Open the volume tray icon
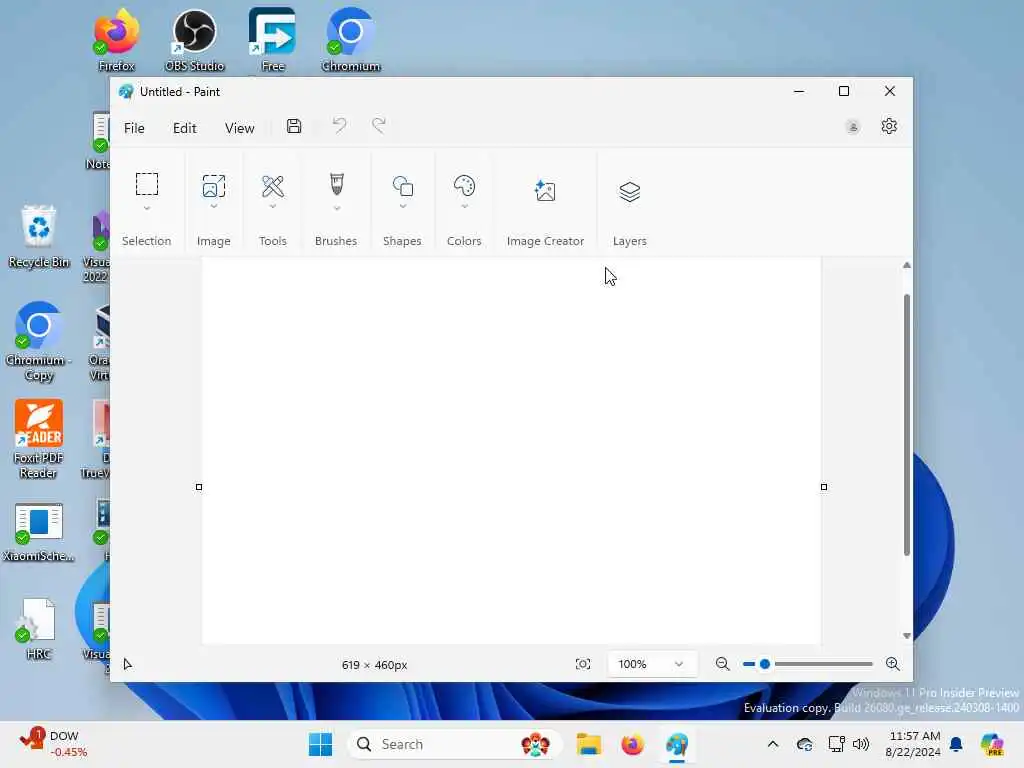The width and height of the screenshot is (1024, 768). [861, 744]
